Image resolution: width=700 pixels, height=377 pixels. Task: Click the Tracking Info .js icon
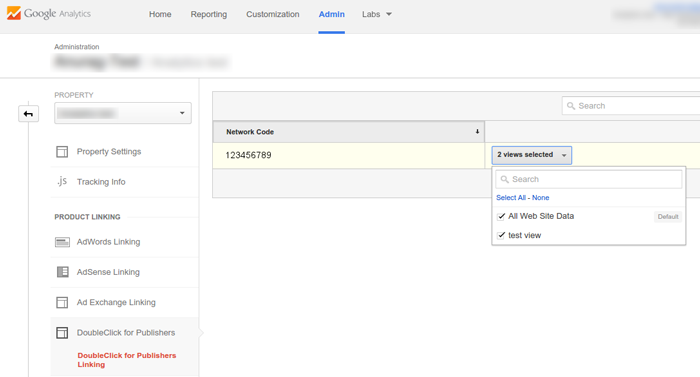(x=62, y=181)
